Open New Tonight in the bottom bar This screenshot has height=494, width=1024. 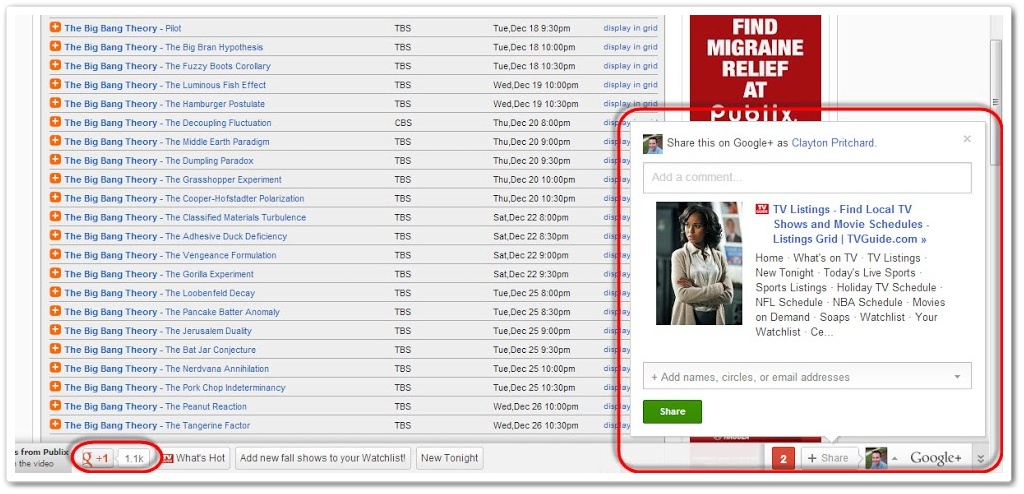tap(450, 458)
